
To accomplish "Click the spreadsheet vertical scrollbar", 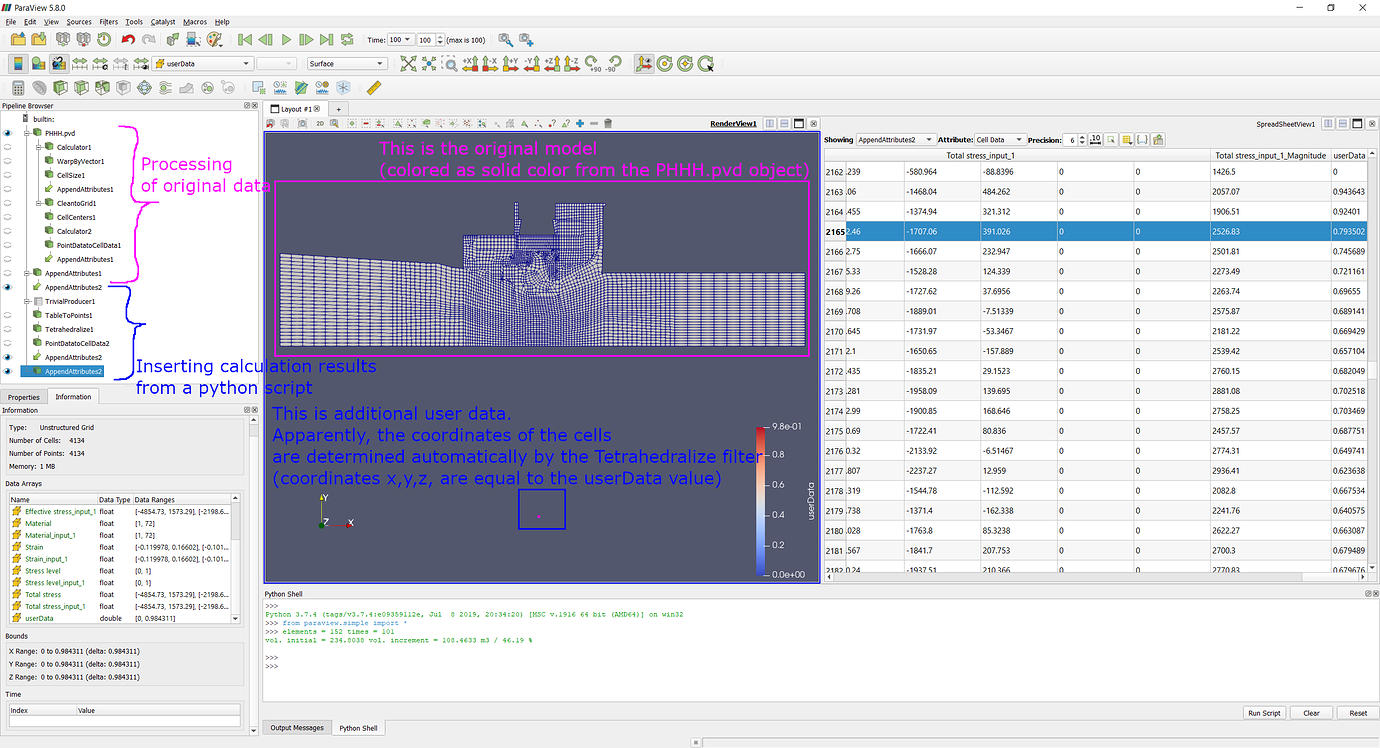I will pos(1374,365).
